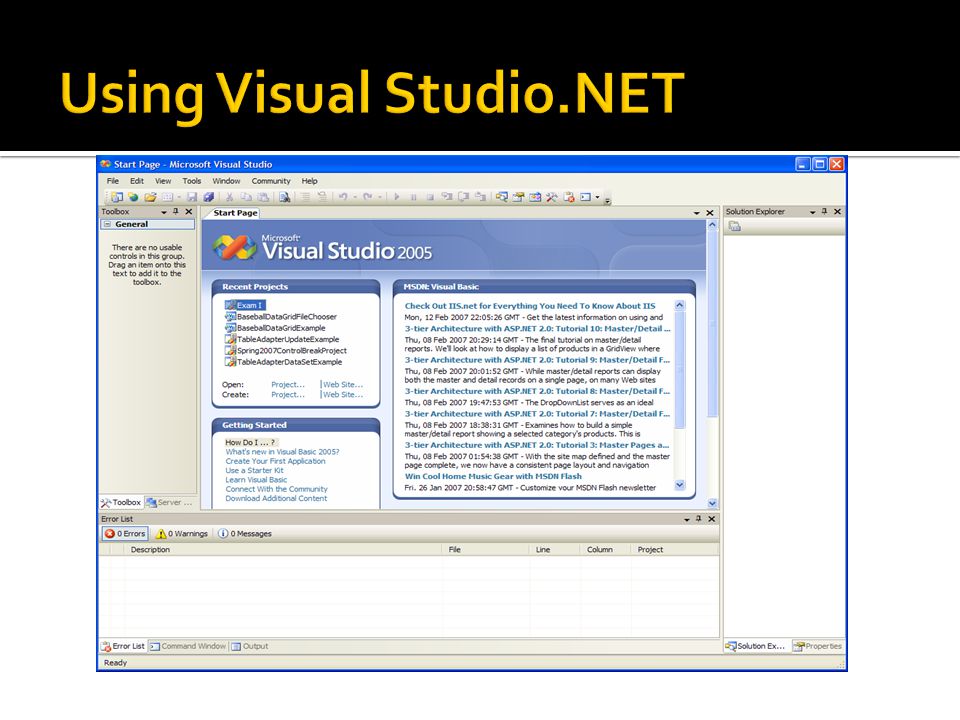The width and height of the screenshot is (960, 720).
Task: Open the Undo history dropdown arrow
Action: [x=354, y=197]
